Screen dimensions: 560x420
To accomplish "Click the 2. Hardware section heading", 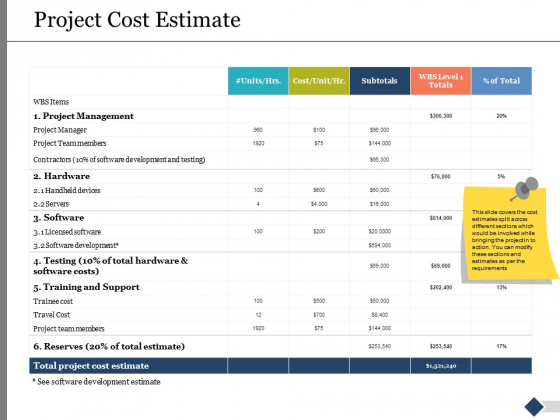I will pos(61,176).
